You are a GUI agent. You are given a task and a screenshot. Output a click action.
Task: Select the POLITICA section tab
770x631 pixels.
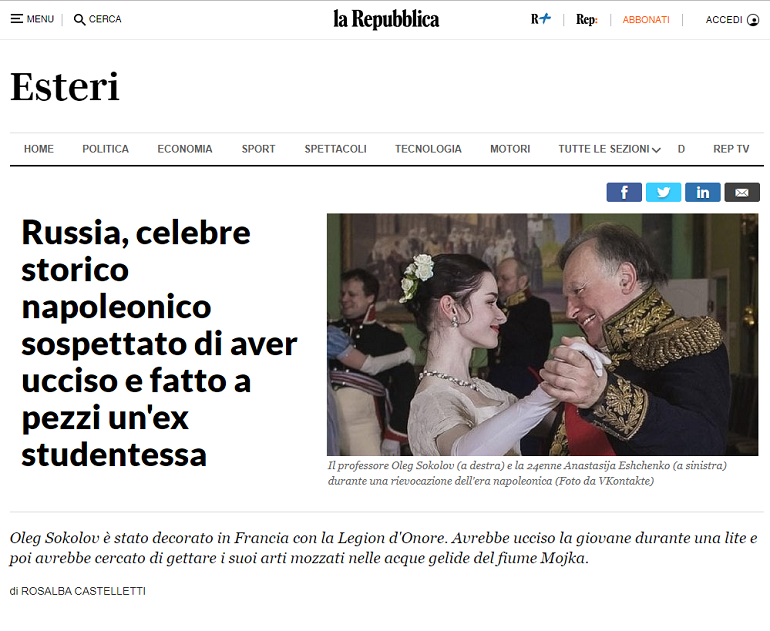[106, 149]
